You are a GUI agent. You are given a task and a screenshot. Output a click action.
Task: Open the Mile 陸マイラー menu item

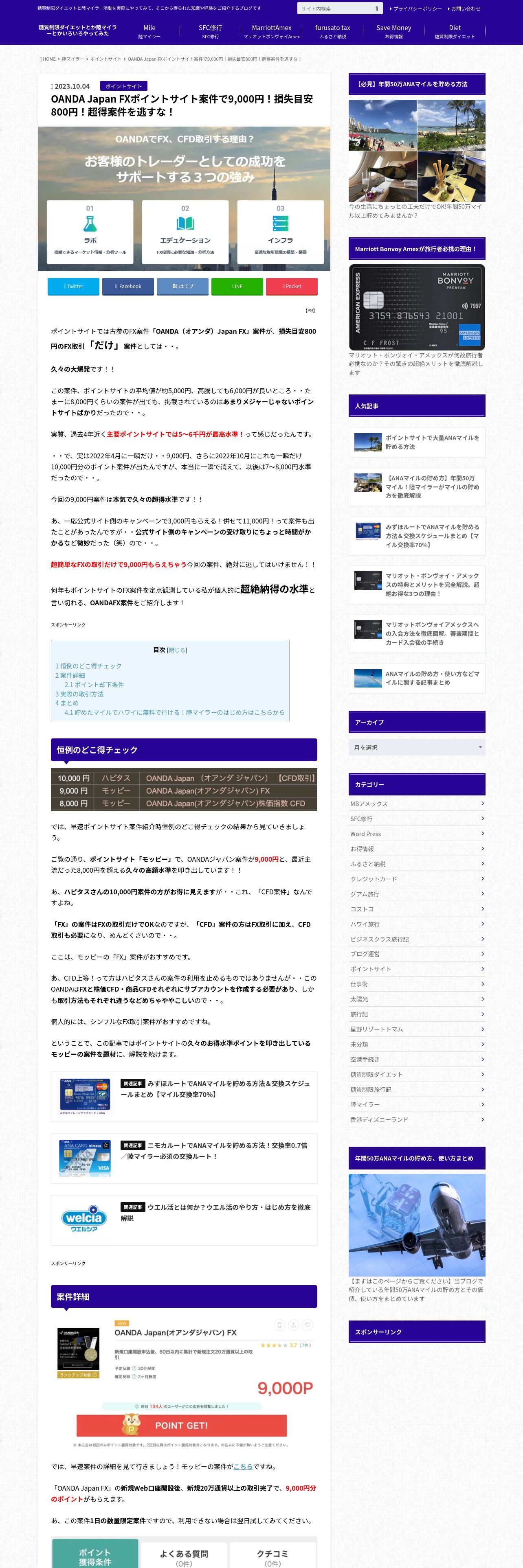(149, 31)
